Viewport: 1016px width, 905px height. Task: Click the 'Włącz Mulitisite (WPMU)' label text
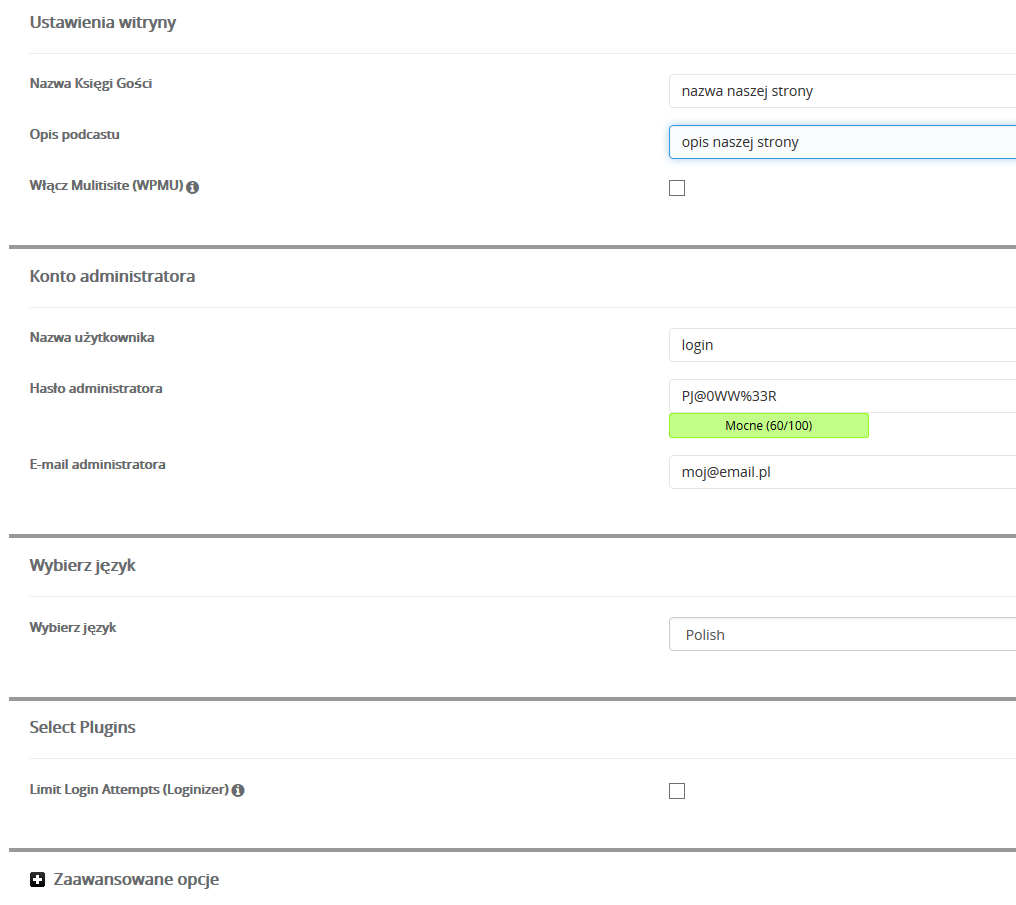[x=106, y=186]
